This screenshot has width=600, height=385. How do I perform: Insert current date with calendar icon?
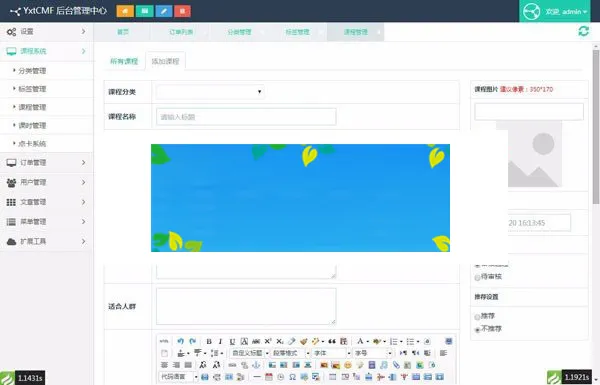click(269, 377)
